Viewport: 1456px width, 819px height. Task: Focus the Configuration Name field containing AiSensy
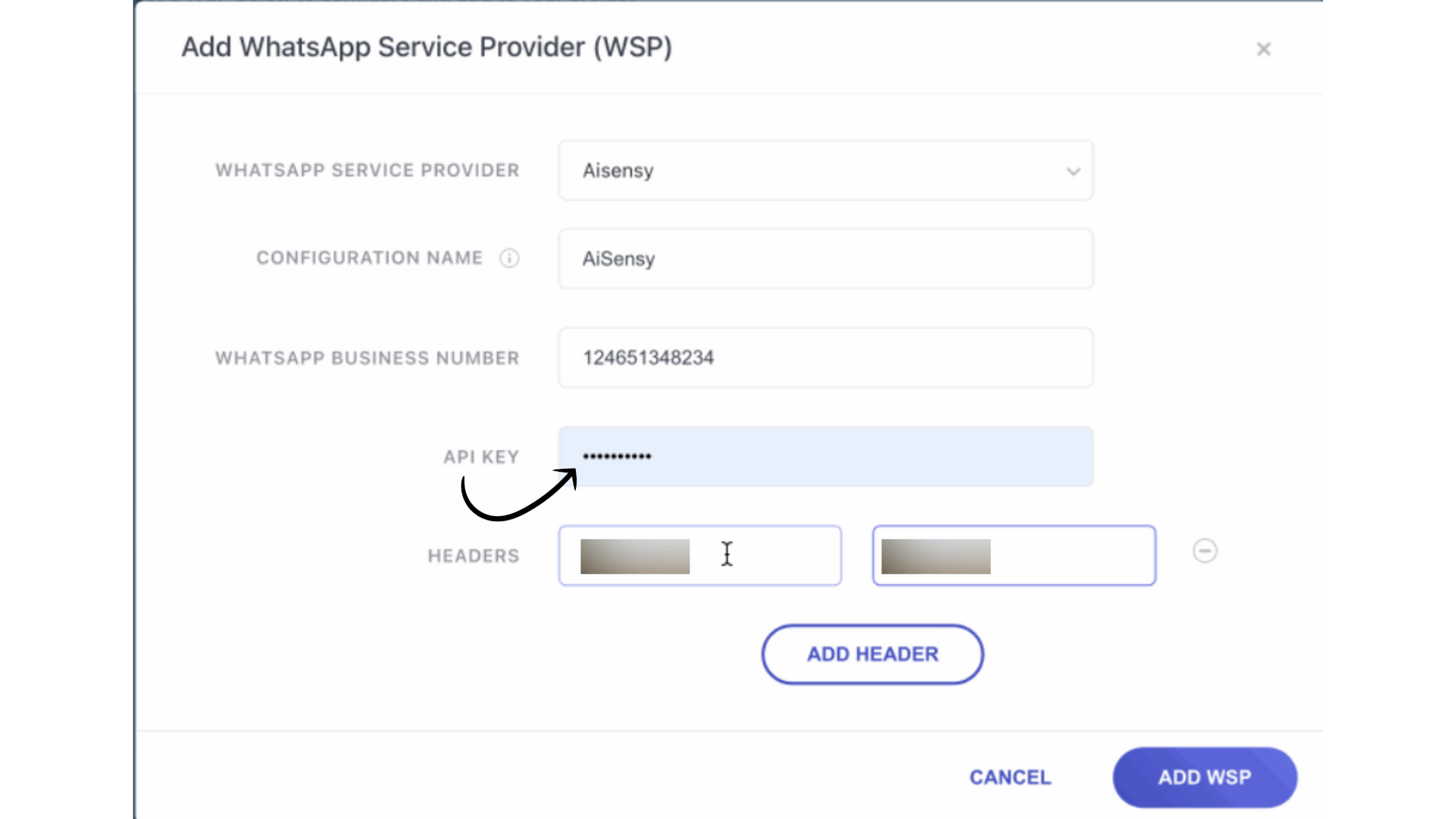click(x=826, y=258)
